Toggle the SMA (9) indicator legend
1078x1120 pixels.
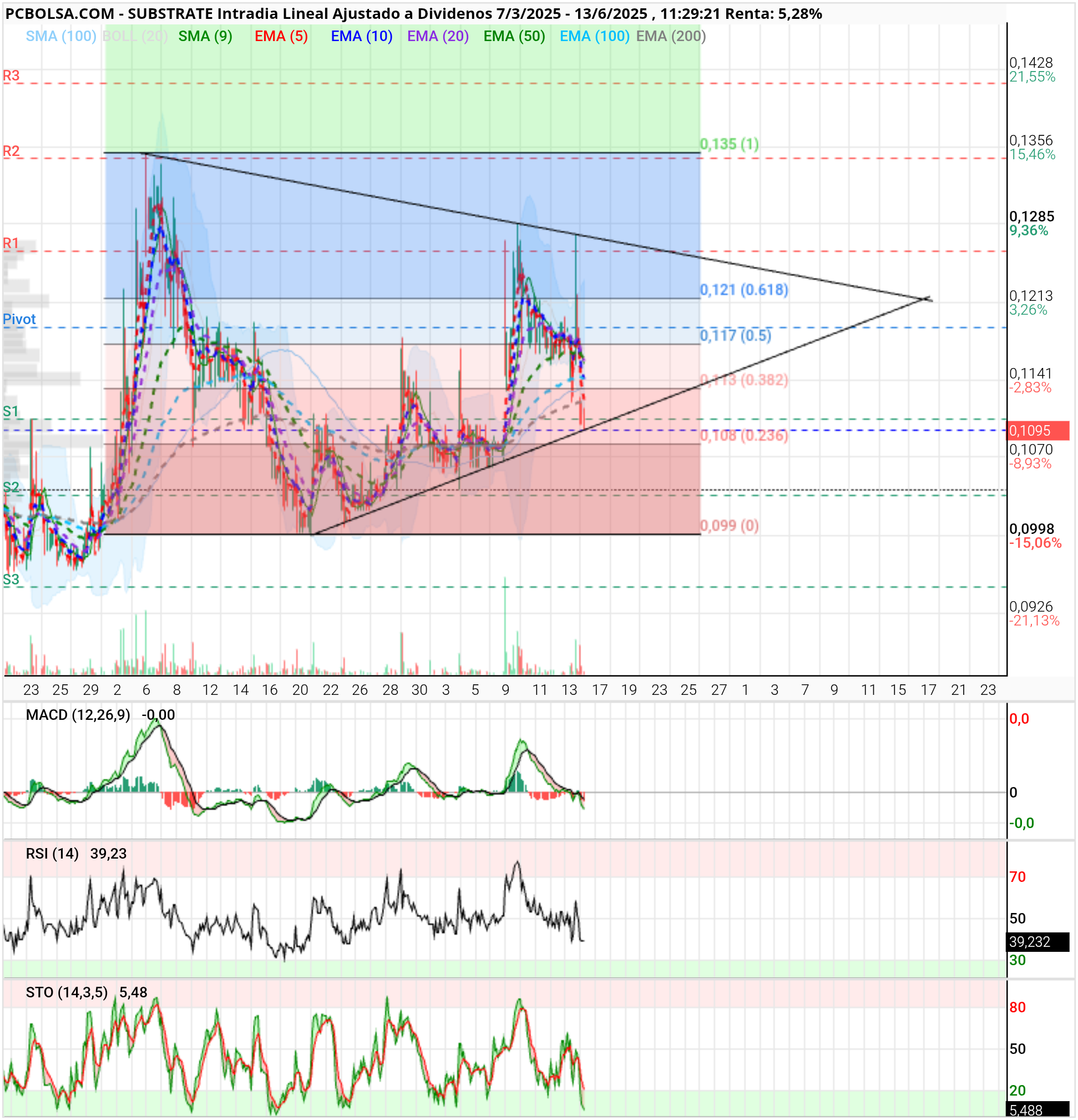click(x=205, y=37)
